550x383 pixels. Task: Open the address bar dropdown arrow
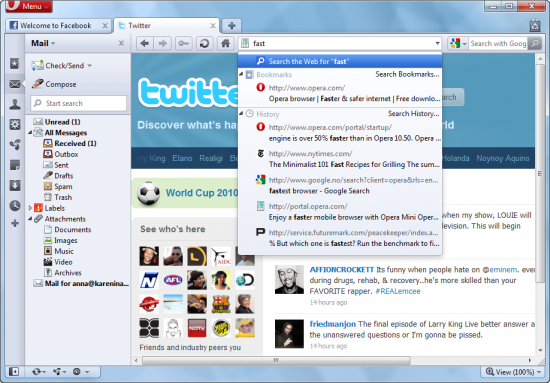[x=437, y=43]
